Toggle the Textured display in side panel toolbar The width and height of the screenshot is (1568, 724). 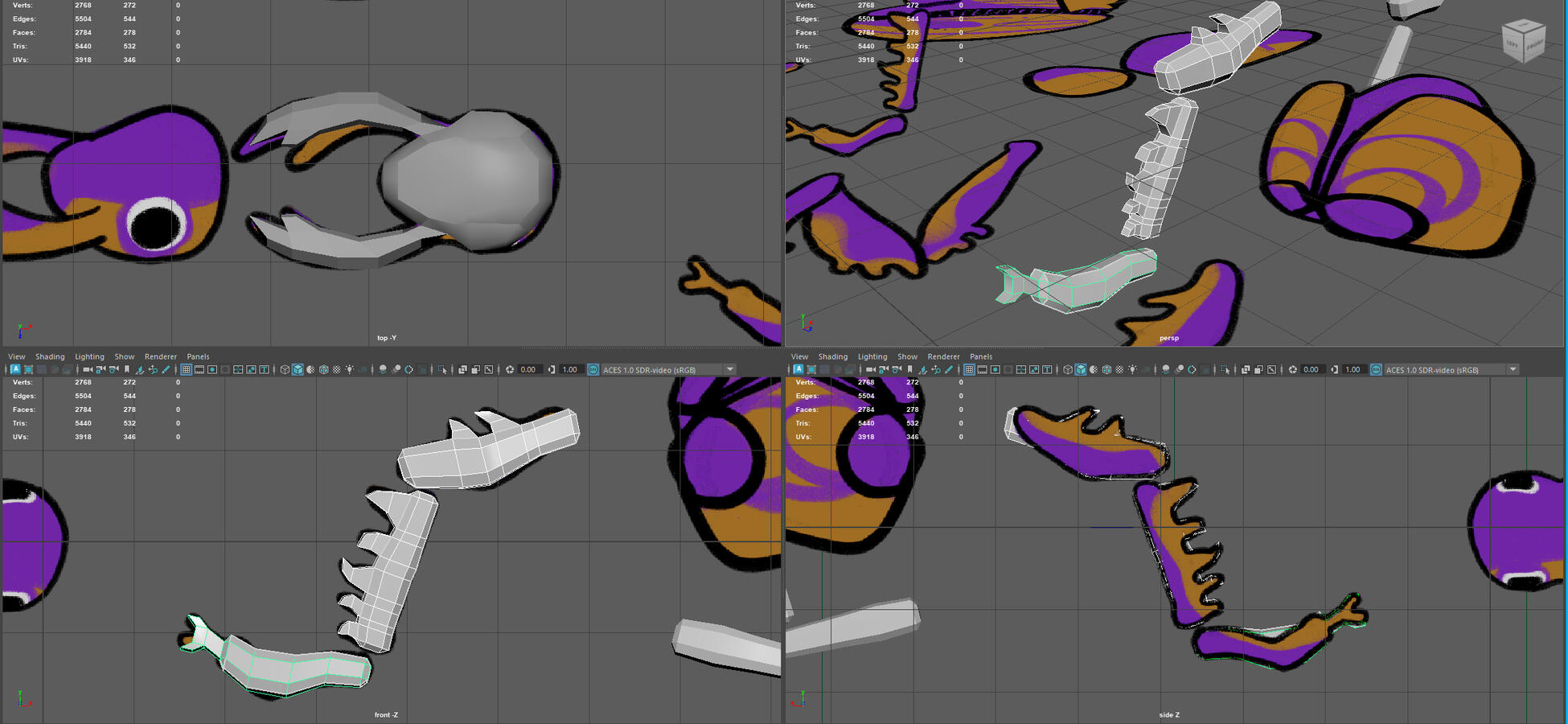[x=1119, y=370]
